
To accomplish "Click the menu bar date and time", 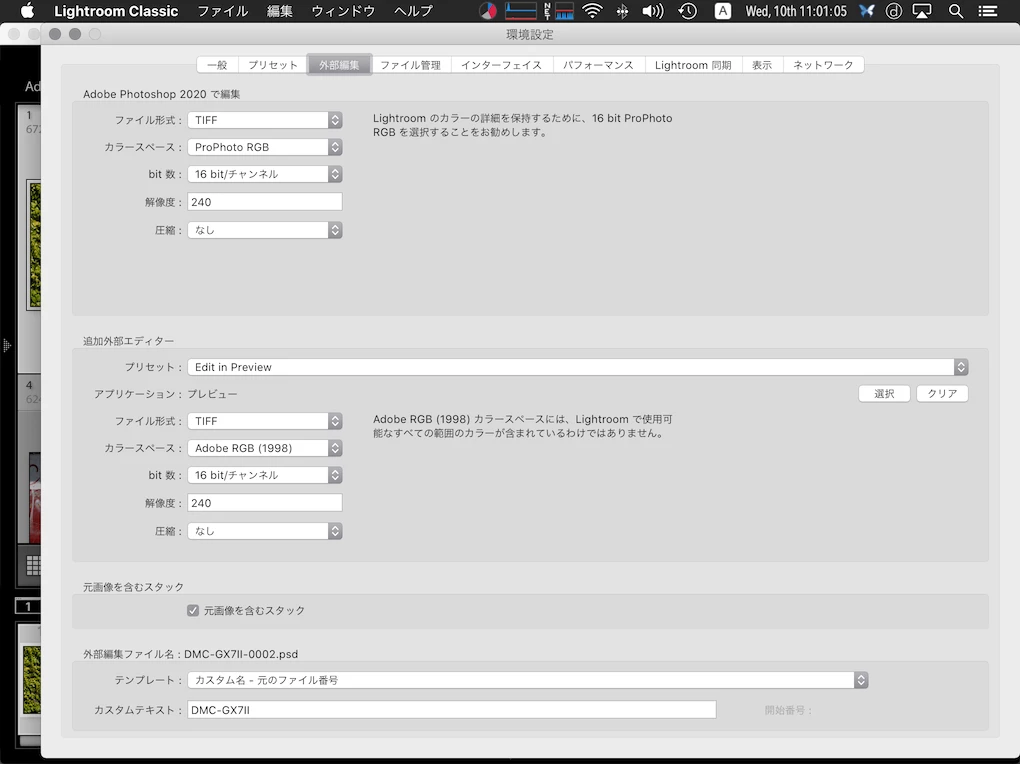I will coord(796,11).
